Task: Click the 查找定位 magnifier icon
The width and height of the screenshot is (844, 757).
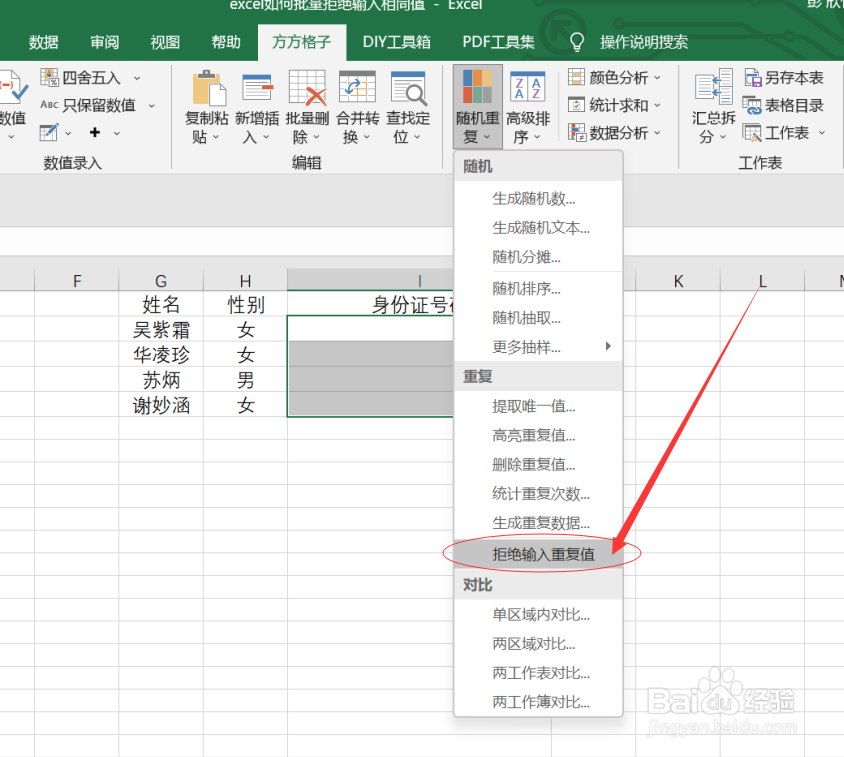Action: (x=408, y=88)
